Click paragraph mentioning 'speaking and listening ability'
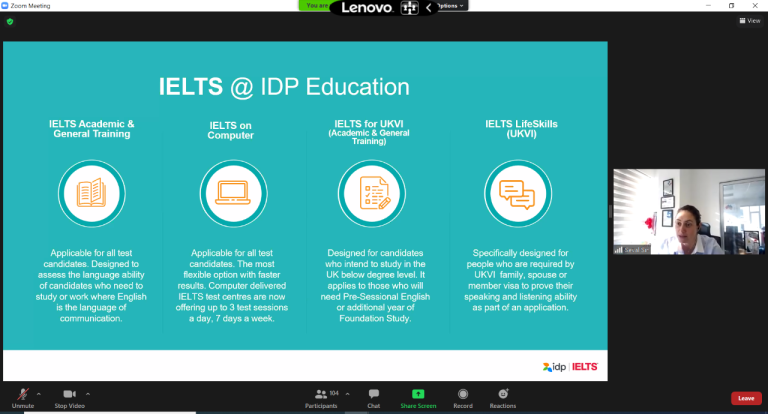 click(521, 280)
